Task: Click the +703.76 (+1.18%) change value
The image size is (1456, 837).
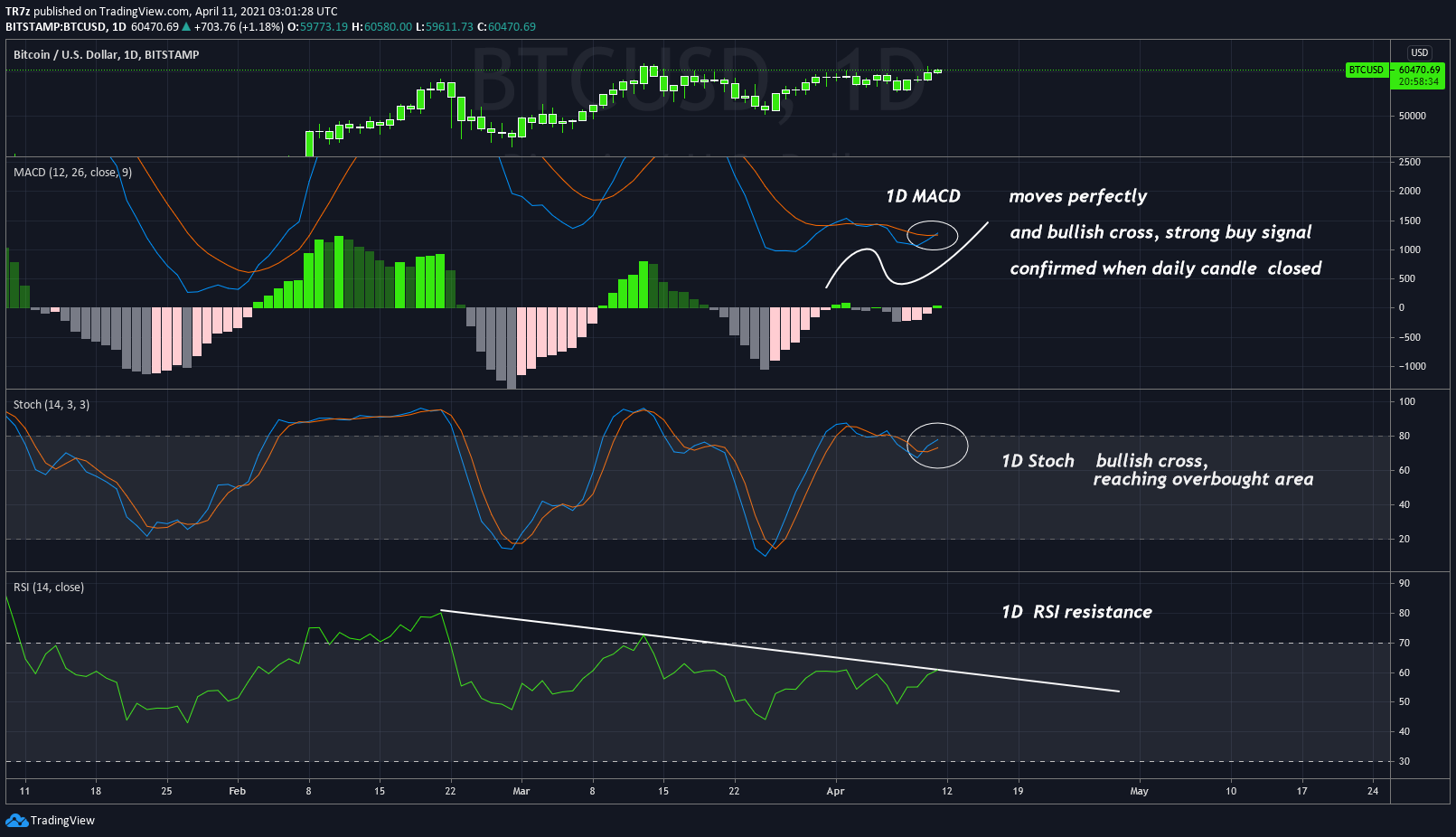Action: coord(239,27)
